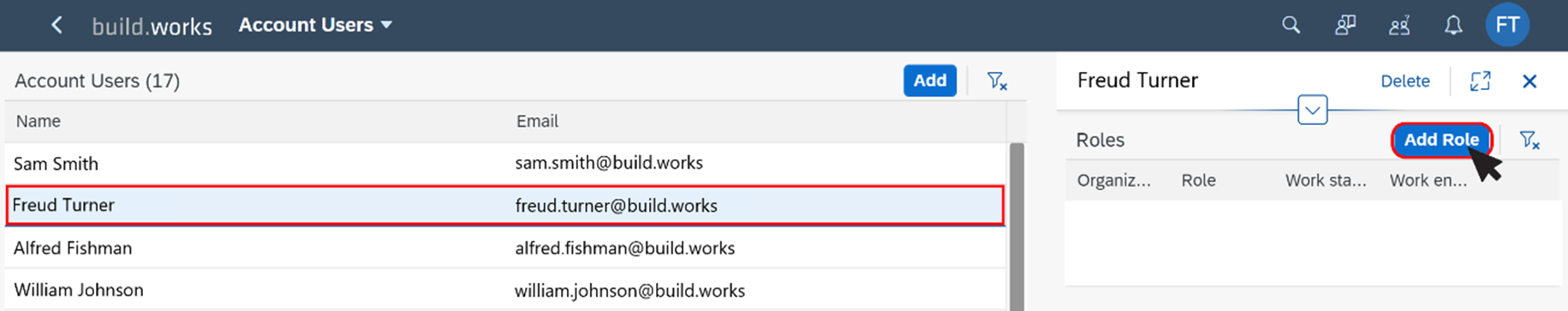Click the Add button for account users
The height and width of the screenshot is (311, 1568).
(x=930, y=81)
